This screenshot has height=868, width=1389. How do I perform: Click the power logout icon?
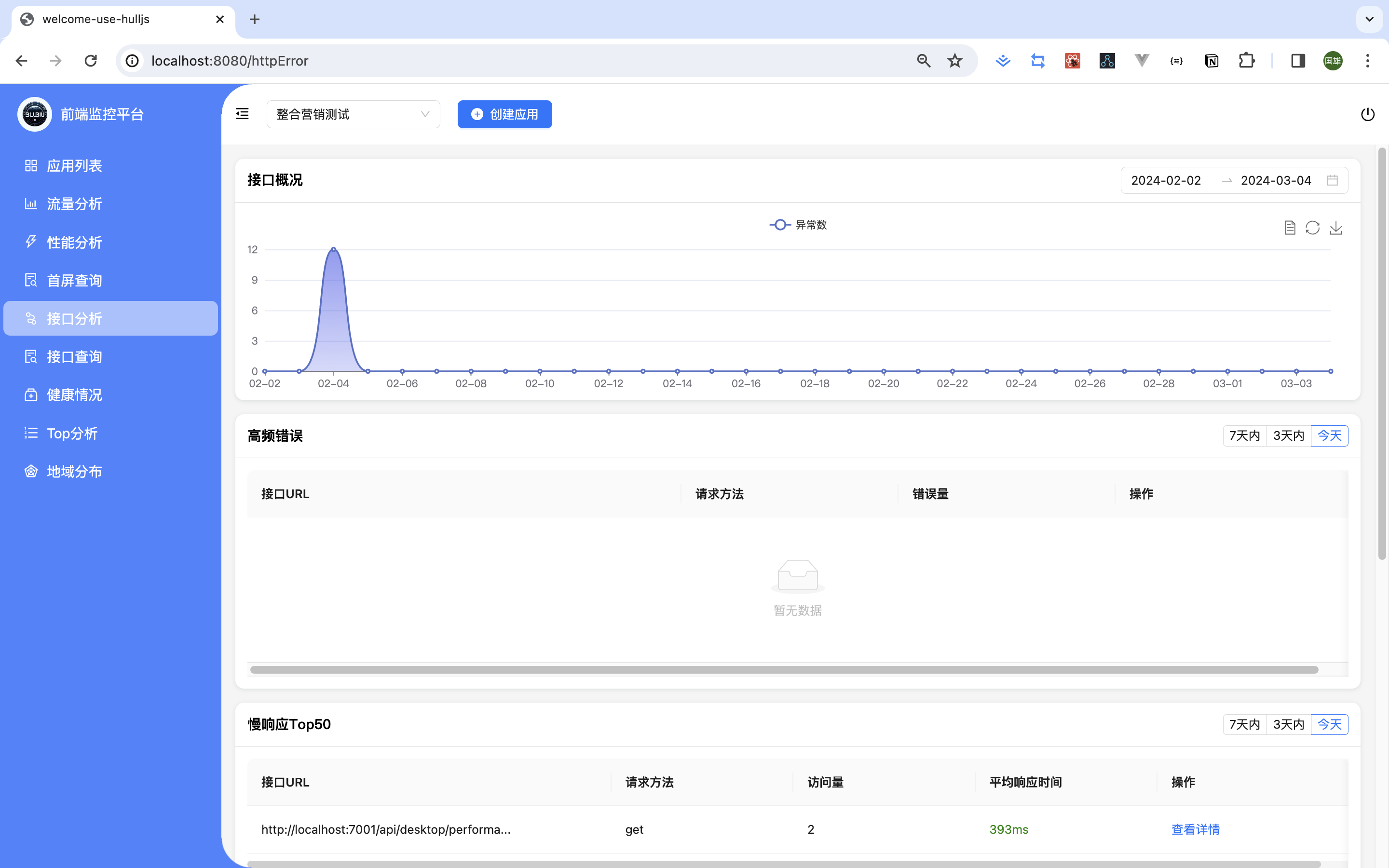coord(1368,114)
